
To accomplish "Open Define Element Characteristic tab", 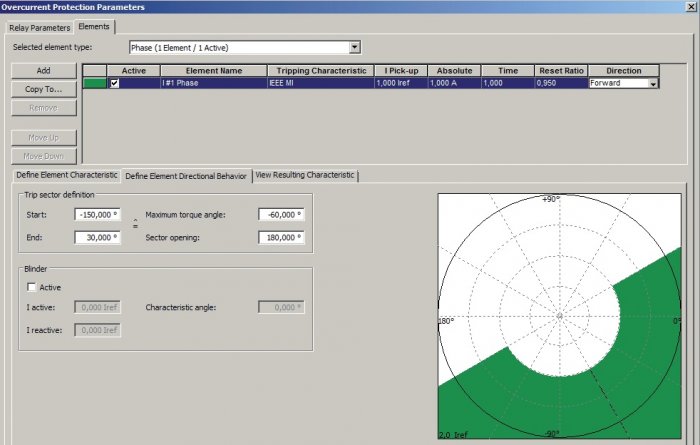I will click(67, 175).
